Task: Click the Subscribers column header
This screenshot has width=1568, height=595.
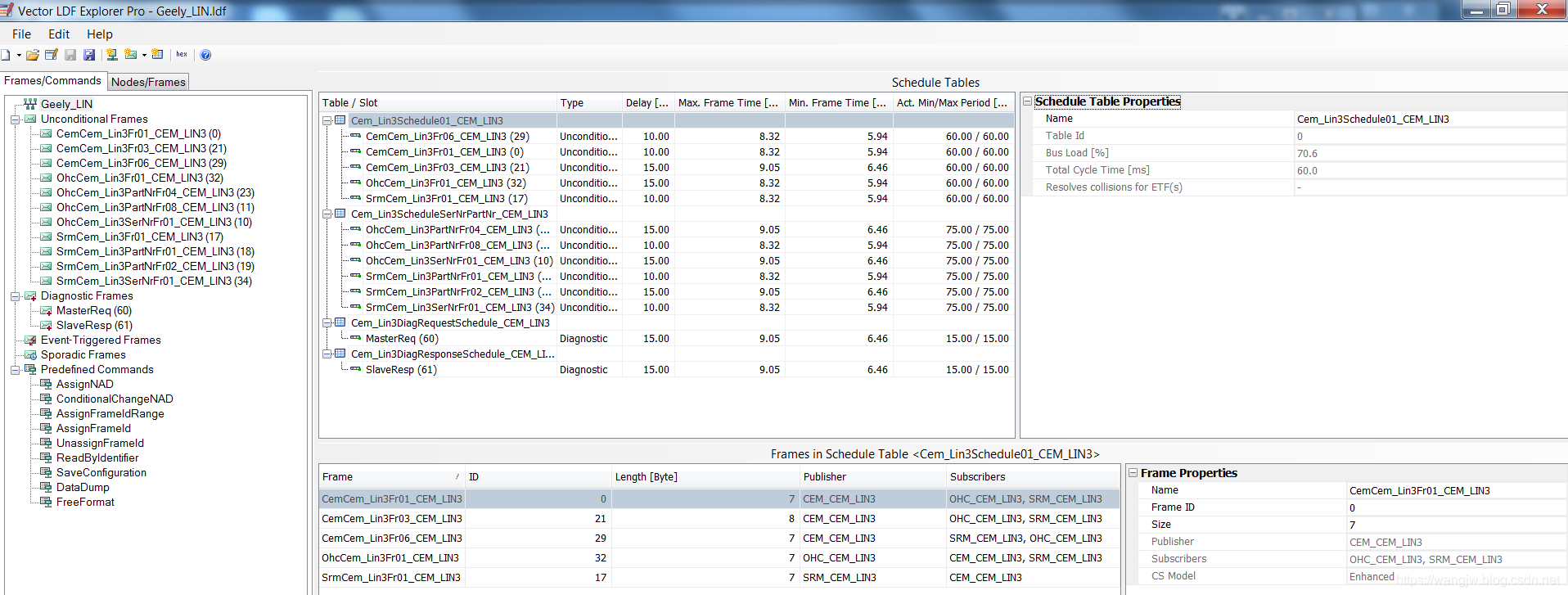Action: tap(1032, 477)
